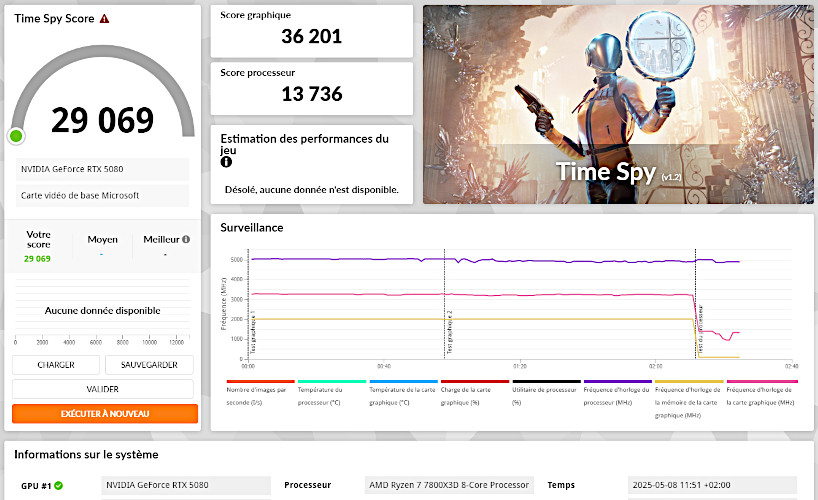The width and height of the screenshot is (818, 500).
Task: Click the Processeur label in system info
Action: coord(307,485)
